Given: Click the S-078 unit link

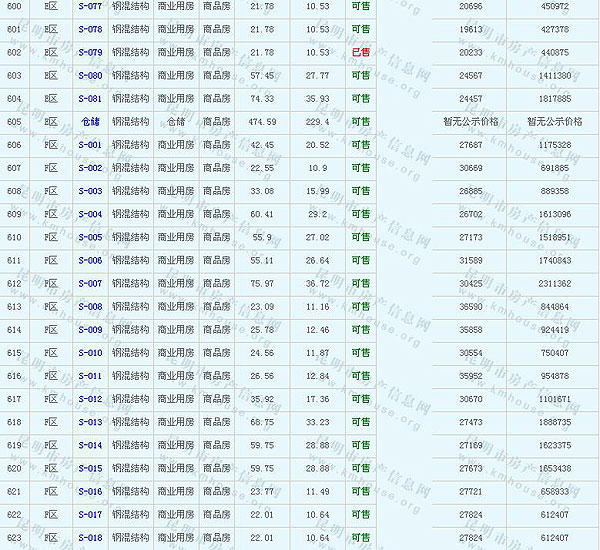Looking at the screenshot, I should click(x=90, y=29).
